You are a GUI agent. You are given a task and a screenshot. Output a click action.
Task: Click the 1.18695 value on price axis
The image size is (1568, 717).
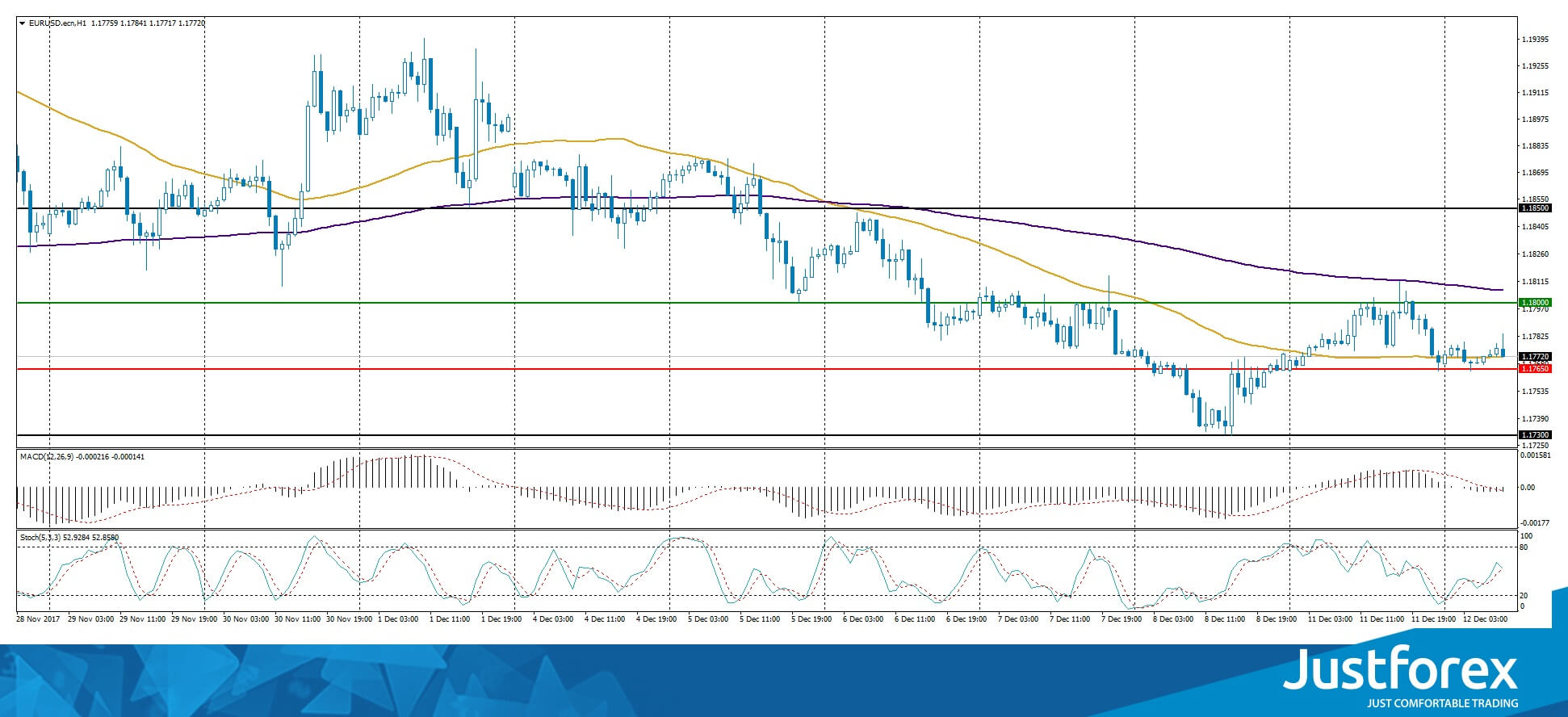1535,173
